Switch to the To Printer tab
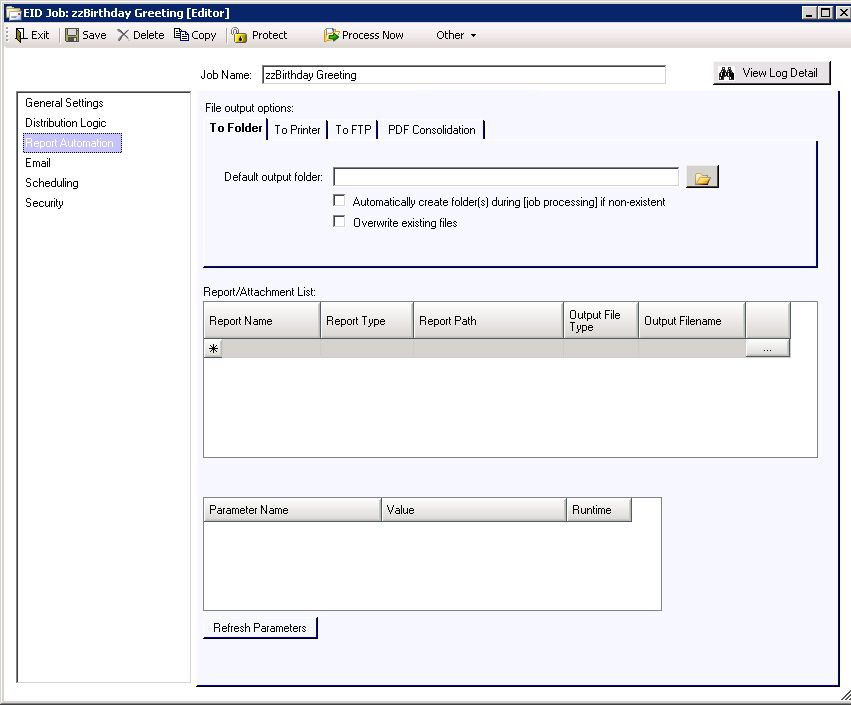The image size is (851, 705). click(x=297, y=130)
